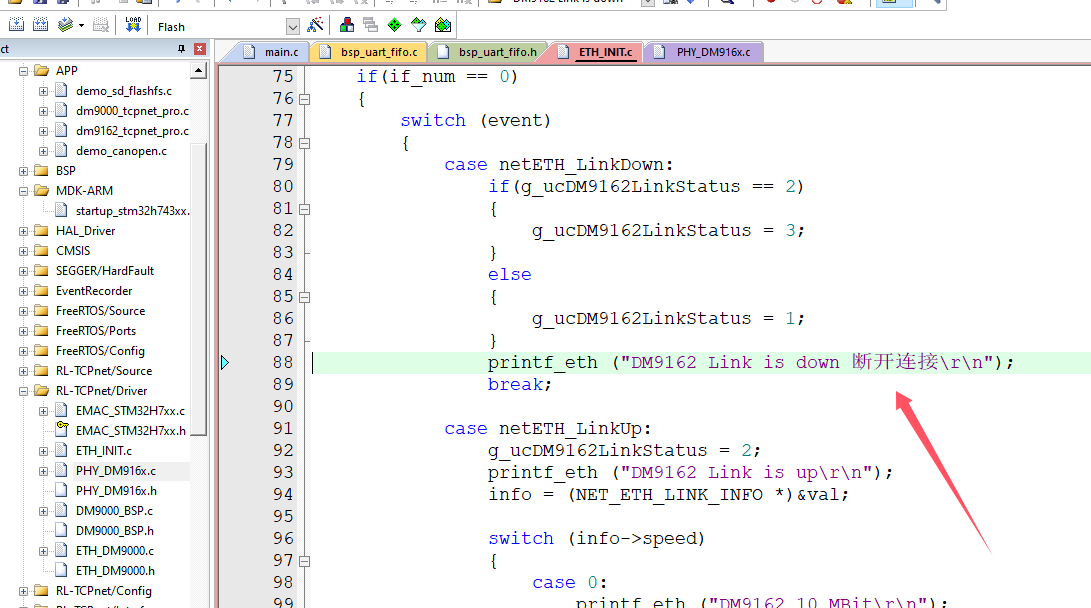Click the project tree vertical scrollbar thumb
Image resolution: width=1091 pixels, height=608 pixels.
(x=199, y=289)
